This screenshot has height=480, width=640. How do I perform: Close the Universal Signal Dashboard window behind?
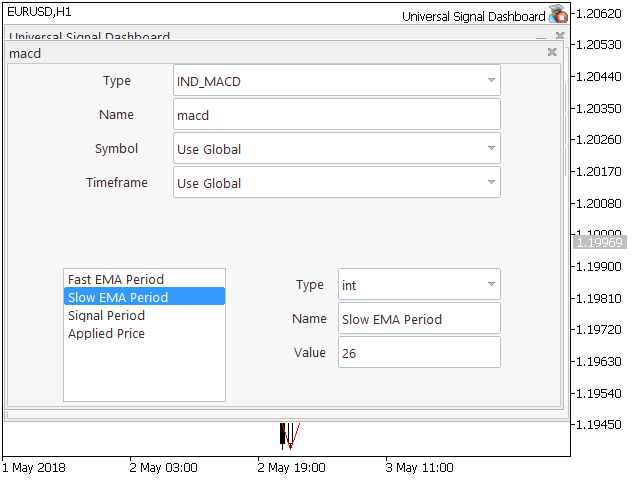click(x=560, y=36)
